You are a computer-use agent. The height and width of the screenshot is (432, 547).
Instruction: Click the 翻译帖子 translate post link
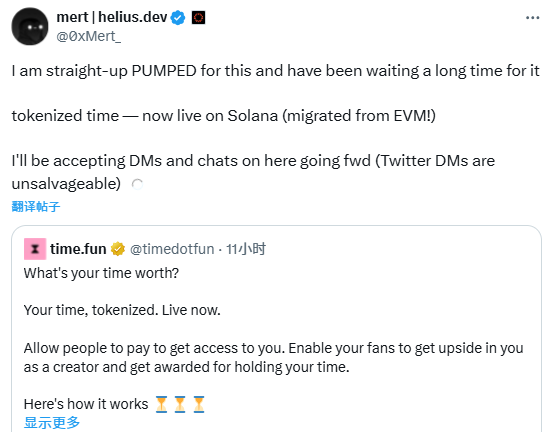(36, 207)
